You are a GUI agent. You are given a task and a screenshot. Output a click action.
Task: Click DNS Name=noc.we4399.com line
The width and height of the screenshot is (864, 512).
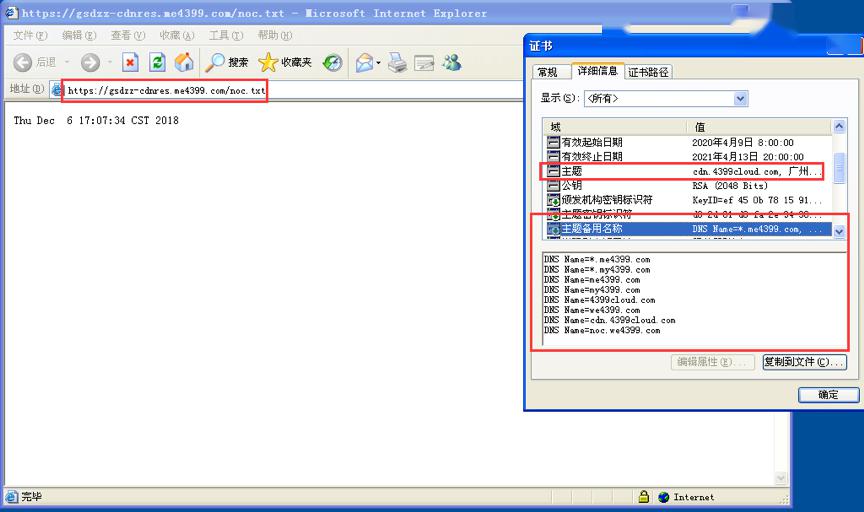coord(602,330)
